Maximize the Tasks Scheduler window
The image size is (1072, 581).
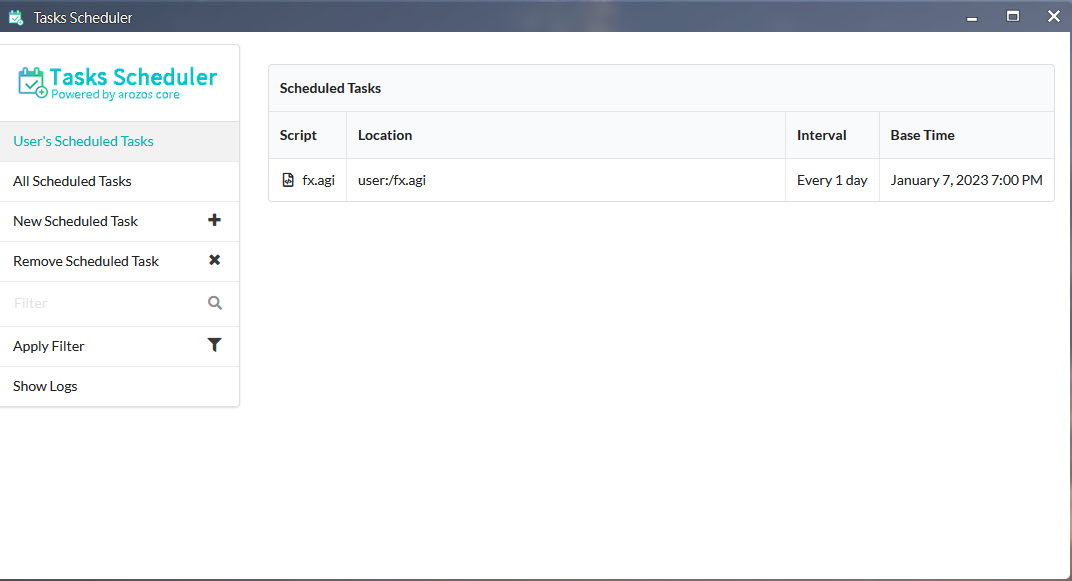tap(1013, 17)
